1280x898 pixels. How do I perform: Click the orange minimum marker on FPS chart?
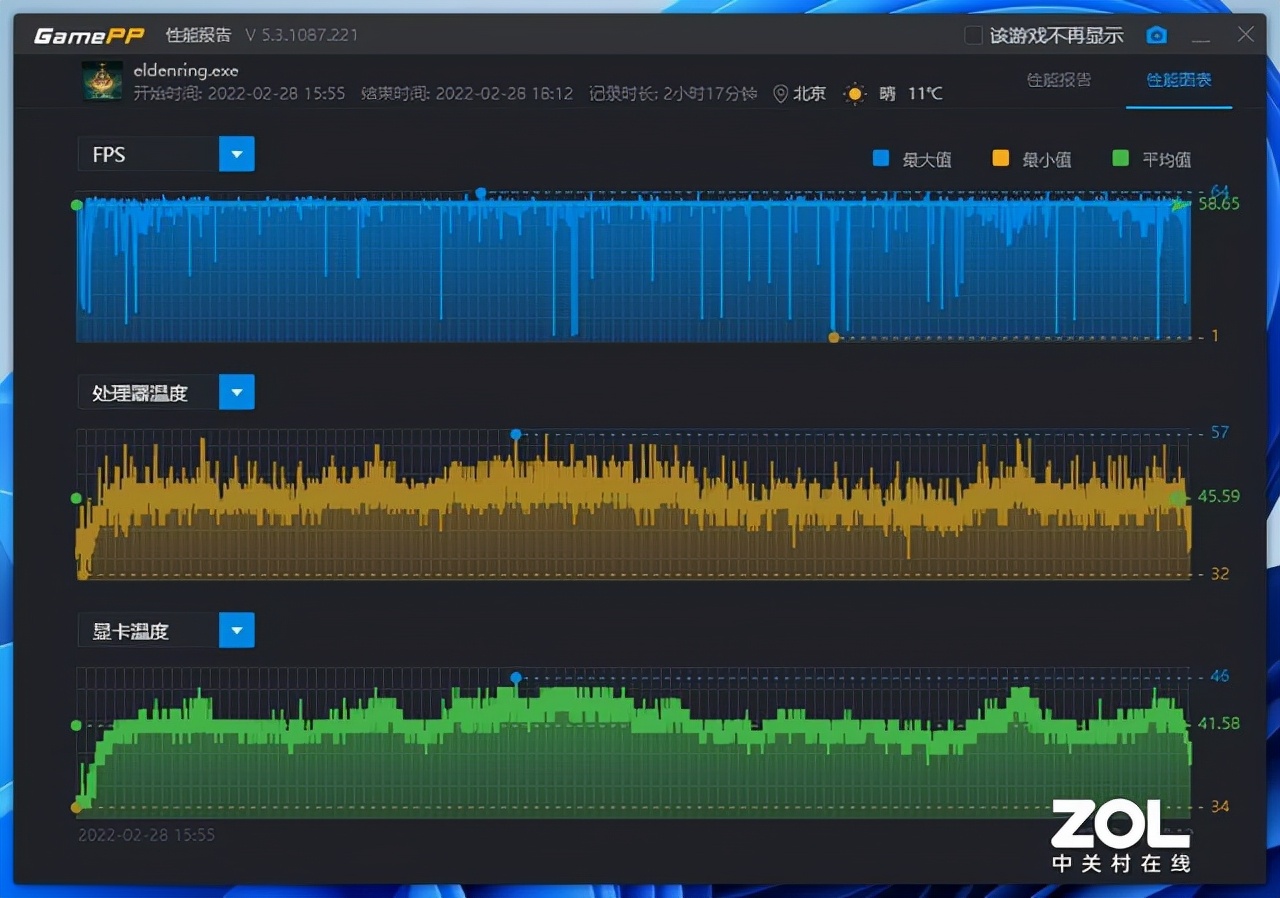833,337
